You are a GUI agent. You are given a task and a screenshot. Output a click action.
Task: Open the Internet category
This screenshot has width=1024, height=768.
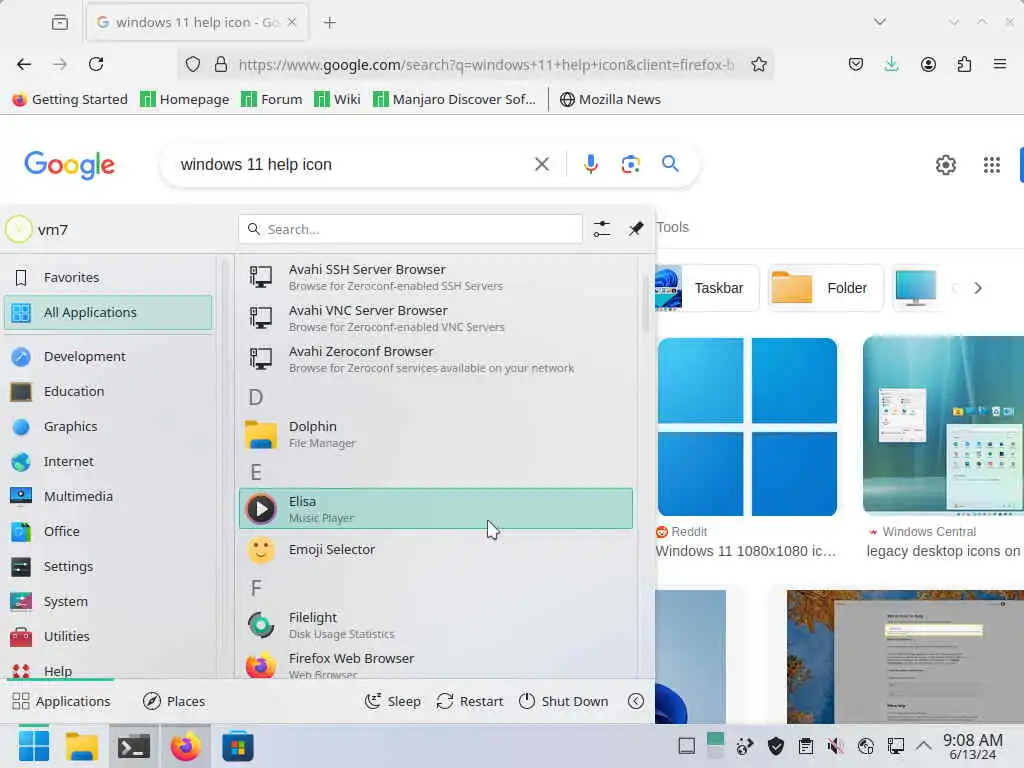pos(108,462)
